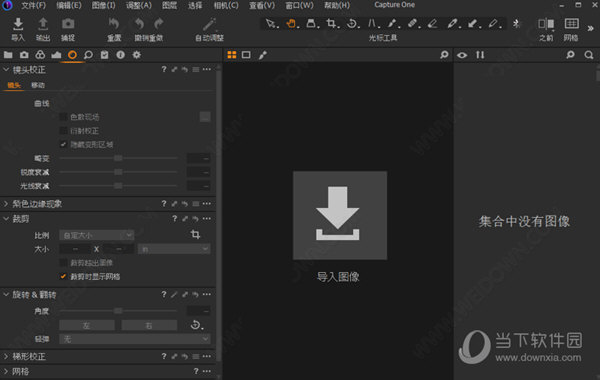Click the 左 rotate left button

[x=87, y=325]
